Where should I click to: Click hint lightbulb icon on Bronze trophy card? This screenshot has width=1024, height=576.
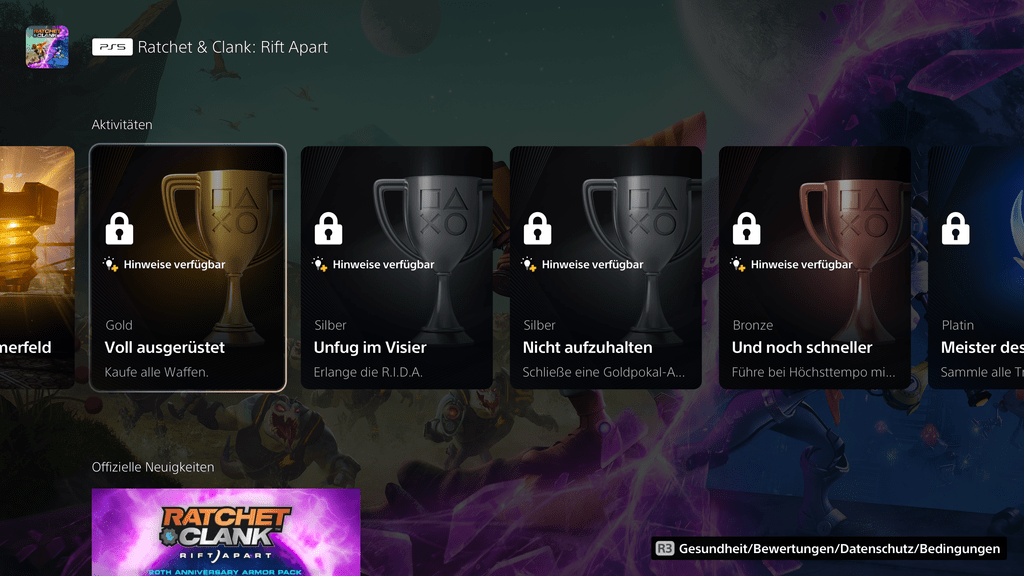pos(738,264)
